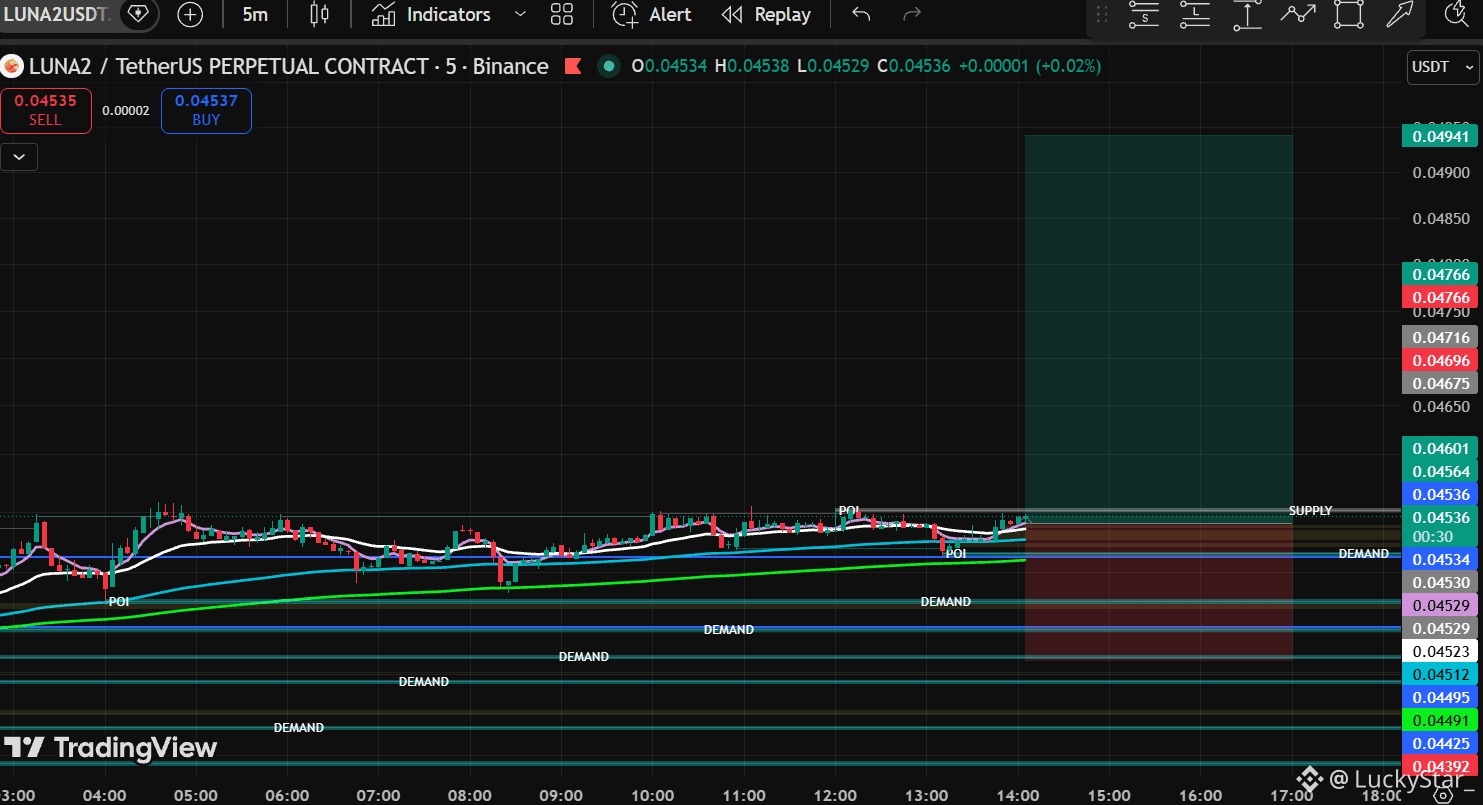Toggle the red flag on symbol
The width and height of the screenshot is (1483, 805).
[573, 67]
